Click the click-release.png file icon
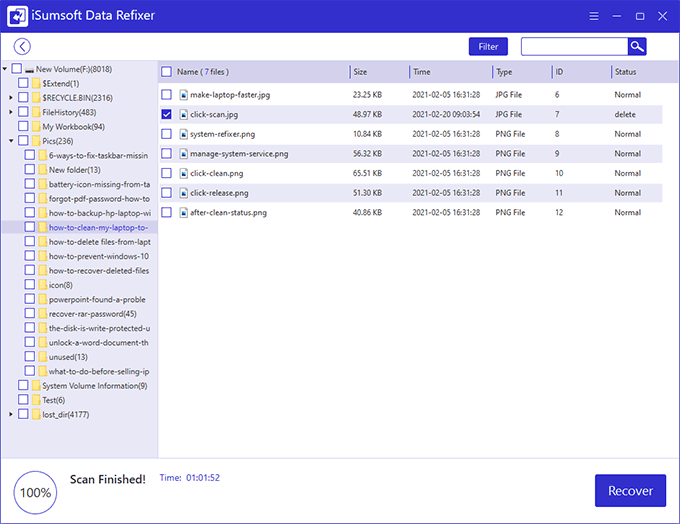The height and width of the screenshot is (524, 680). [184, 193]
